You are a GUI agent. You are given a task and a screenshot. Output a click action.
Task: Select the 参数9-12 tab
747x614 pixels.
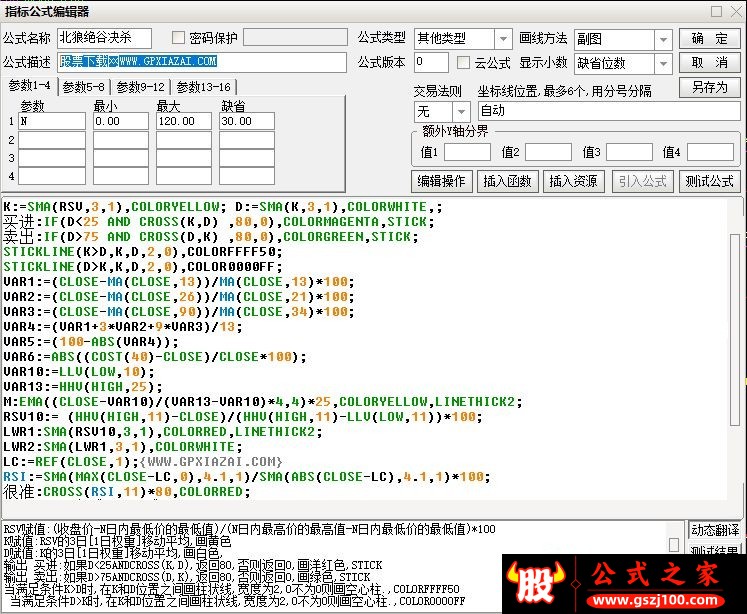click(140, 87)
